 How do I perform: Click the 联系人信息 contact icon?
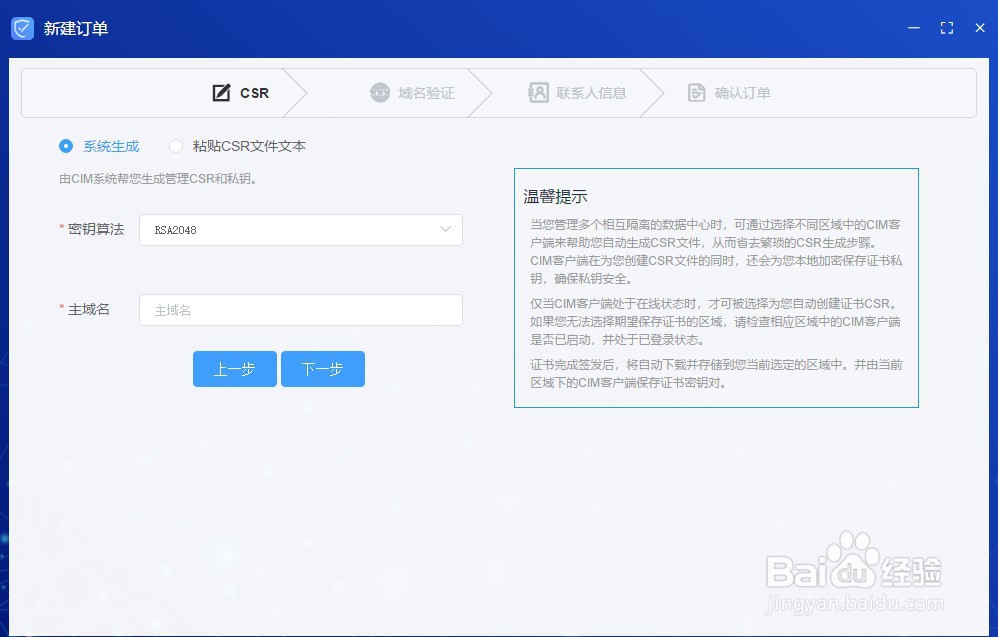pos(538,93)
